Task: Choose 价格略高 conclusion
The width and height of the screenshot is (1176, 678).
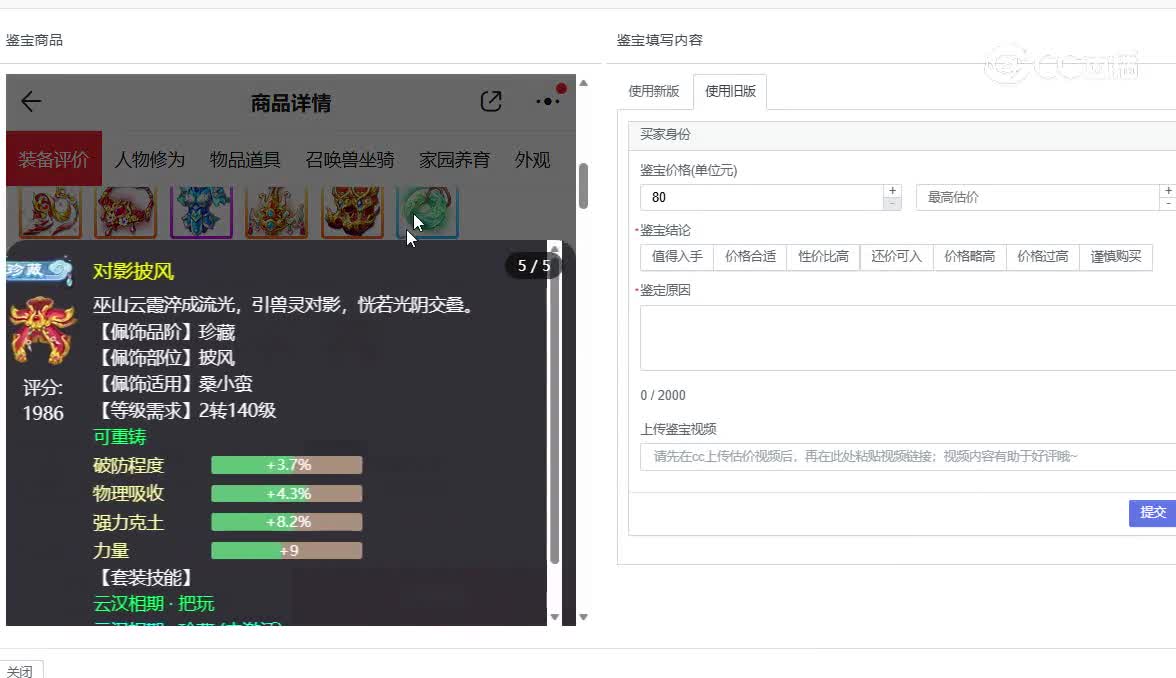Action: [969, 256]
